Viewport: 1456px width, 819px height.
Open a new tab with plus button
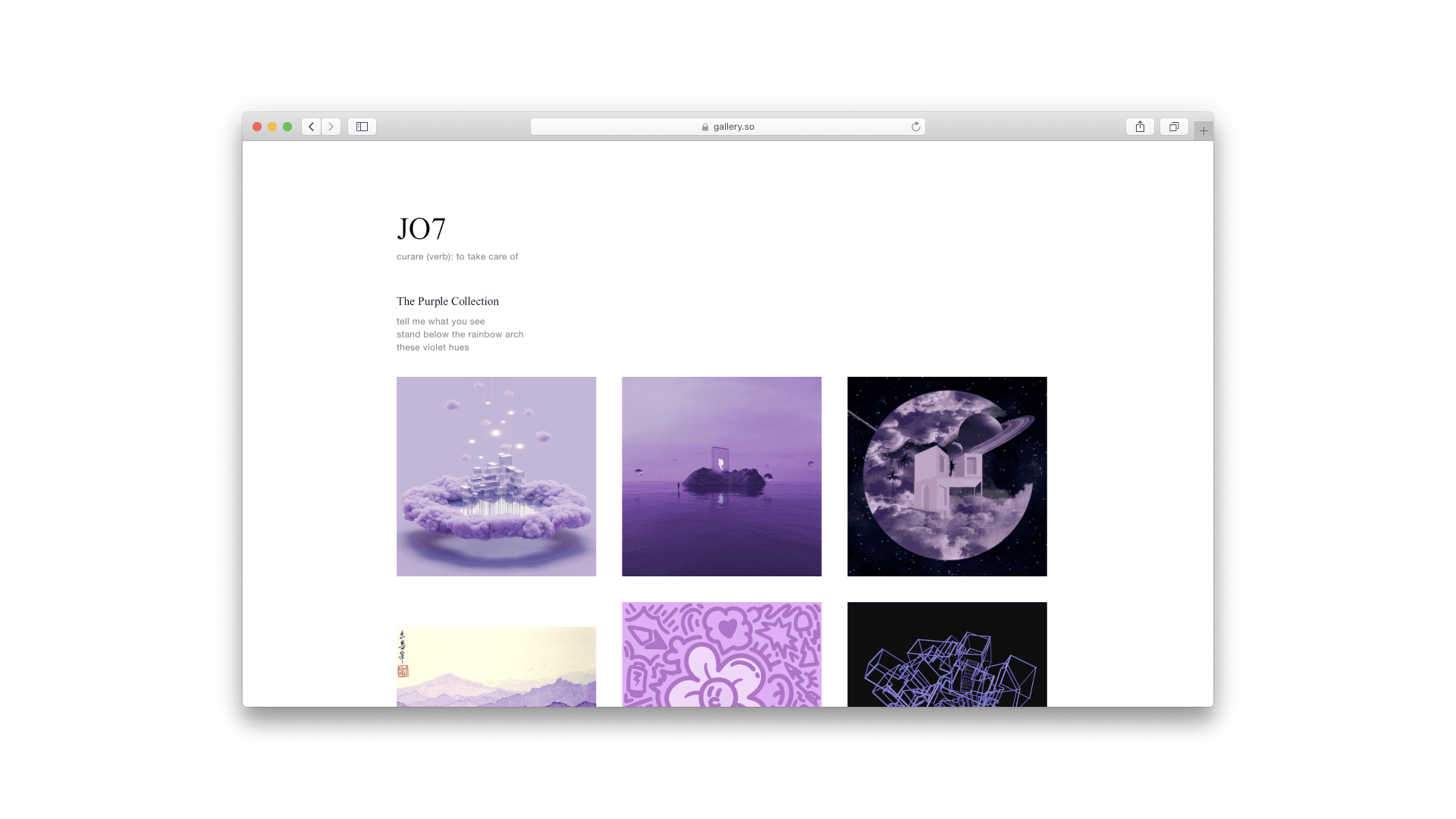[1203, 130]
